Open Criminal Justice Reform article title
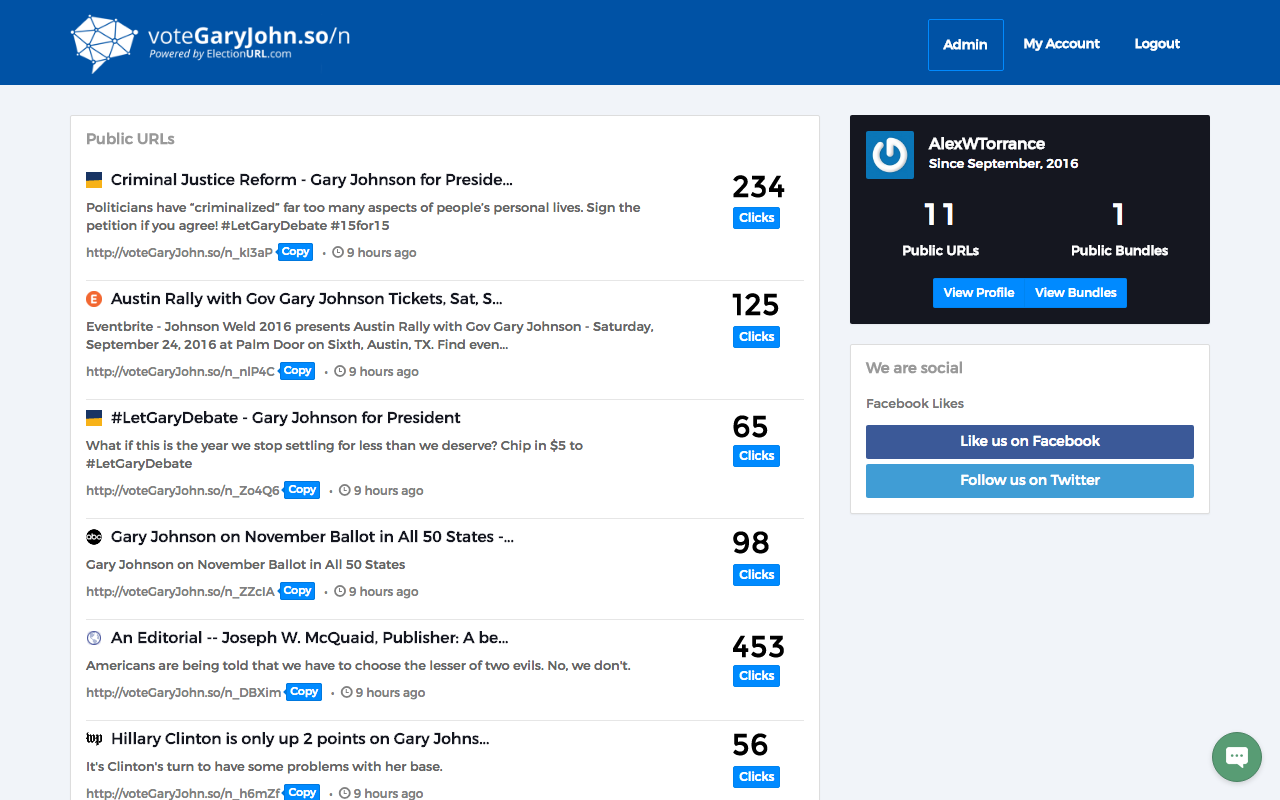This screenshot has height=800, width=1280. pos(312,180)
